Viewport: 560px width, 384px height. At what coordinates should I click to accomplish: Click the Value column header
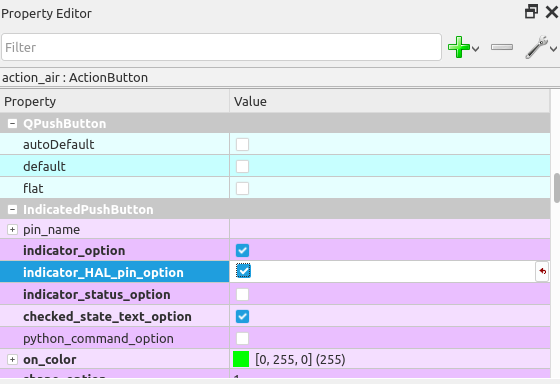tap(390, 101)
